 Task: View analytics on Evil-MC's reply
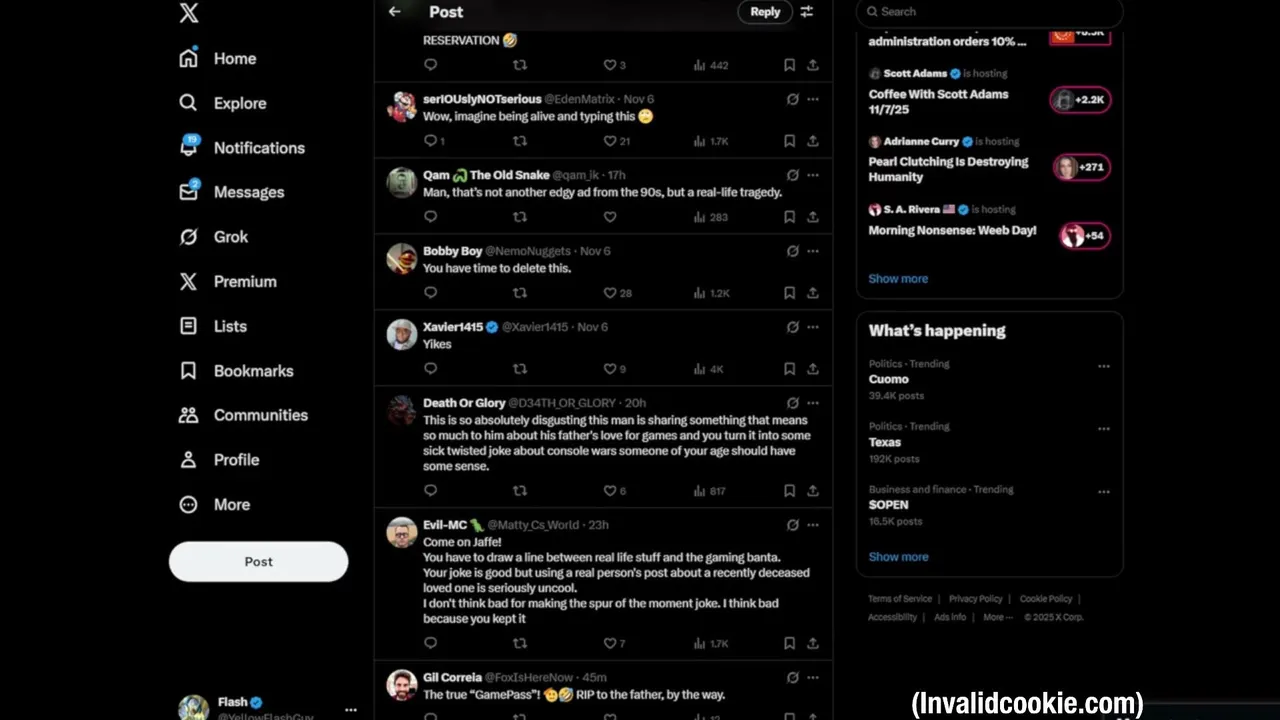[x=711, y=644]
